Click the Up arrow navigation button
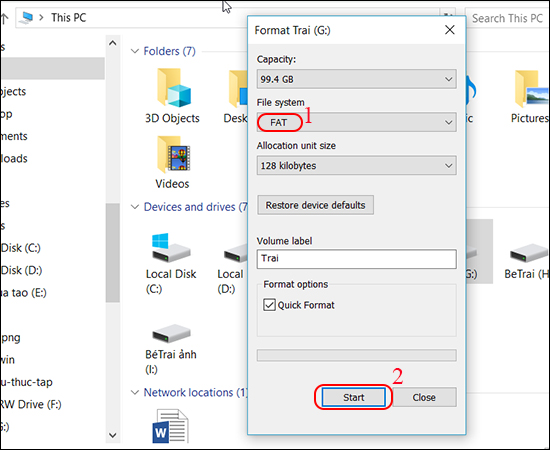This screenshot has width=550, height=450. (x=4, y=18)
